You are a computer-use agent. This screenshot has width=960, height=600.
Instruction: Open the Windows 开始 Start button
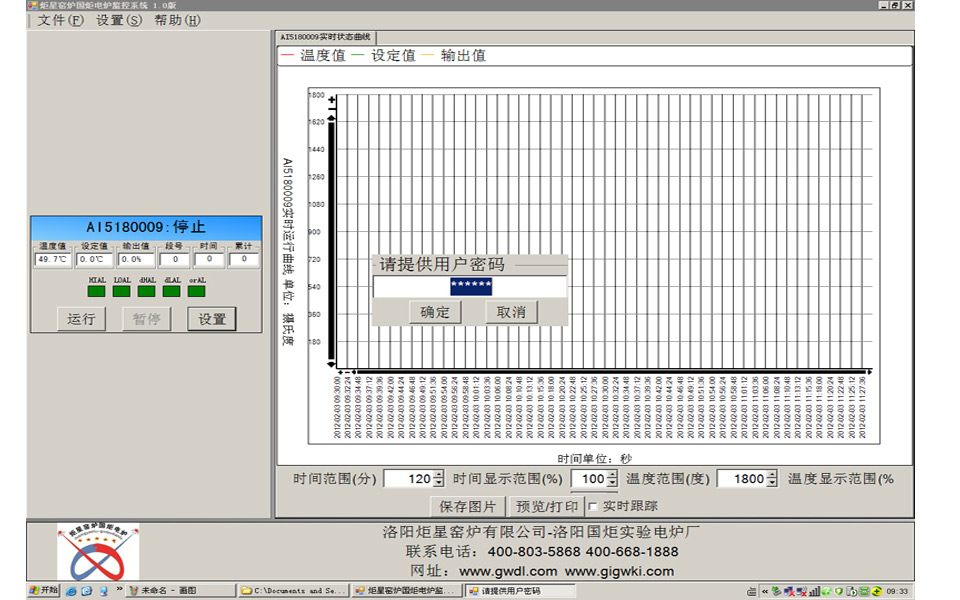click(x=43, y=591)
